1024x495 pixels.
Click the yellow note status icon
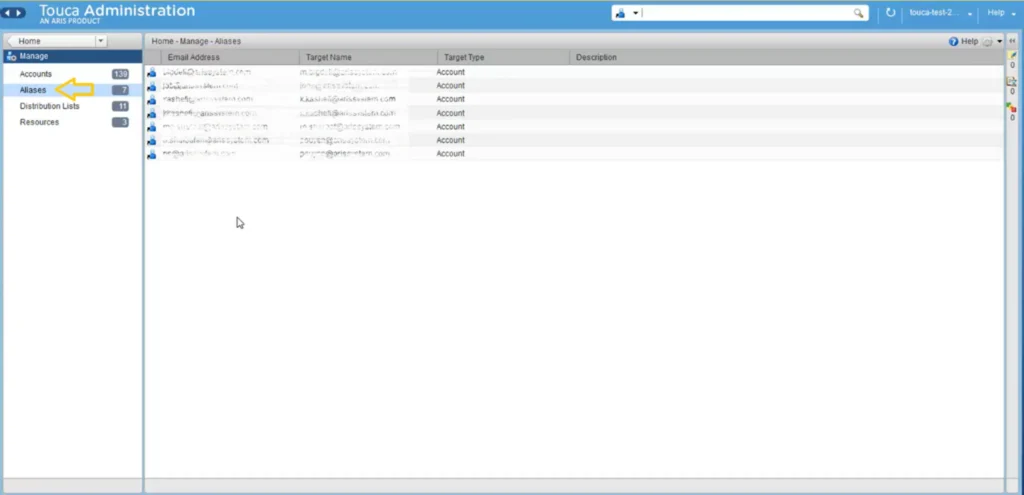tap(1012, 56)
